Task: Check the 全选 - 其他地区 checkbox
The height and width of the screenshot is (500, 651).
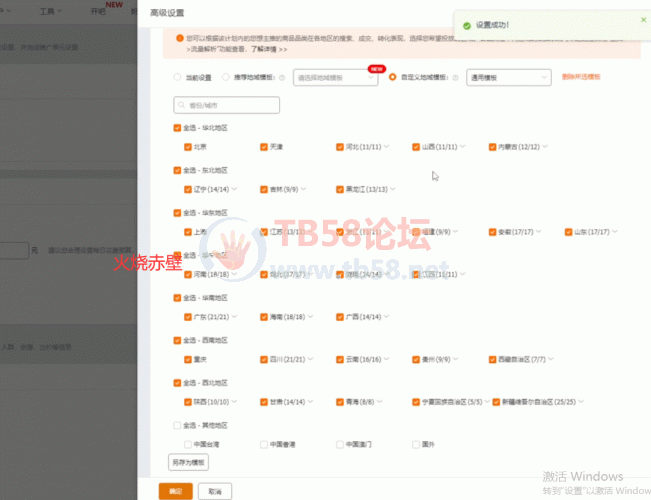Action: point(177,425)
